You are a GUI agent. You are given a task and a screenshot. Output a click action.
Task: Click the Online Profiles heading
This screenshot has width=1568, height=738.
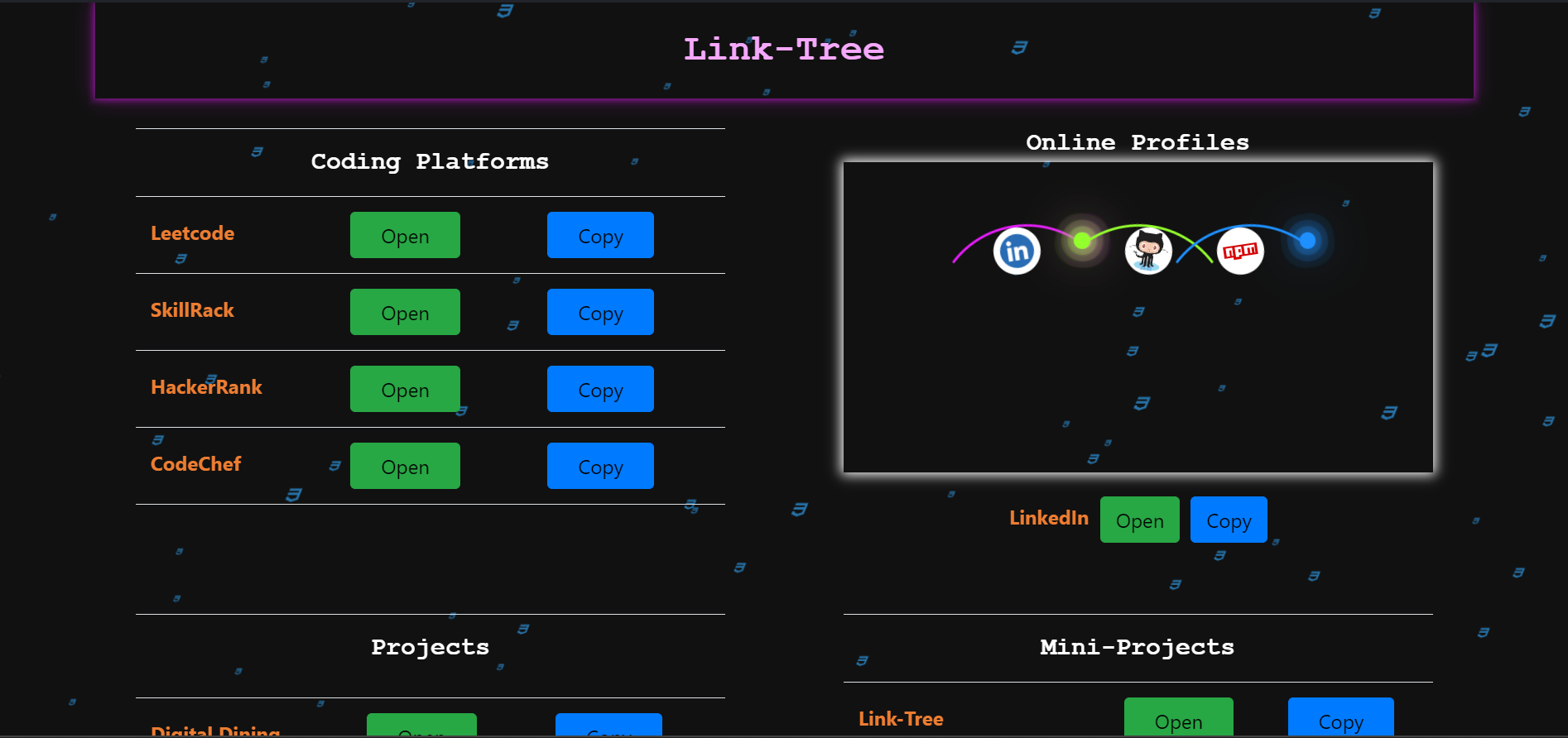click(1138, 142)
